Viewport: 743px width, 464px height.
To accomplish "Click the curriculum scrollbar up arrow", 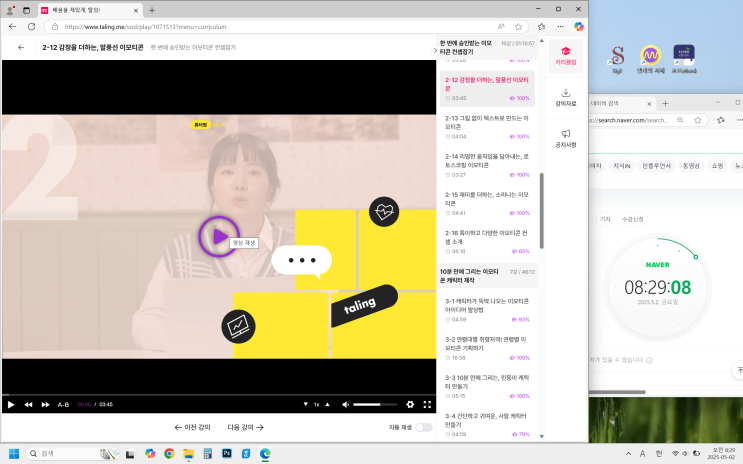I will click(x=542, y=41).
